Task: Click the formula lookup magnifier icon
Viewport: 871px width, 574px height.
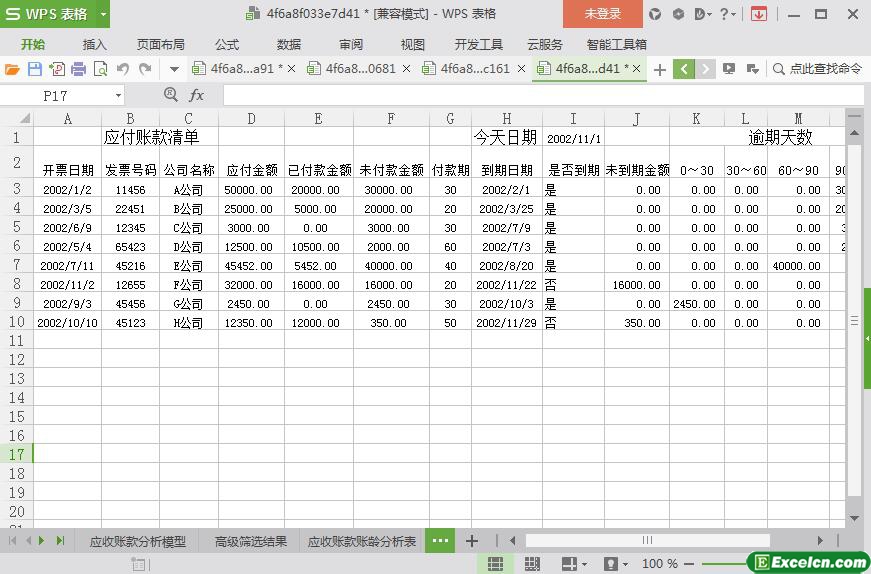Action: (x=171, y=95)
